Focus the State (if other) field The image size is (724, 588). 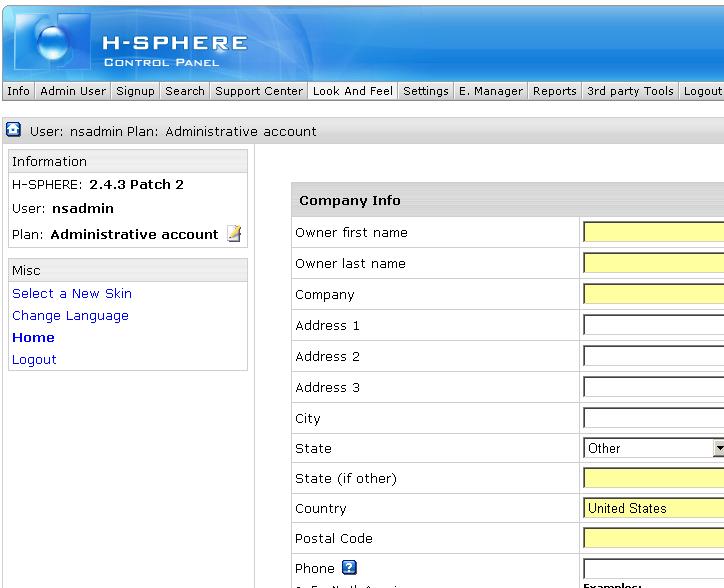(654, 478)
